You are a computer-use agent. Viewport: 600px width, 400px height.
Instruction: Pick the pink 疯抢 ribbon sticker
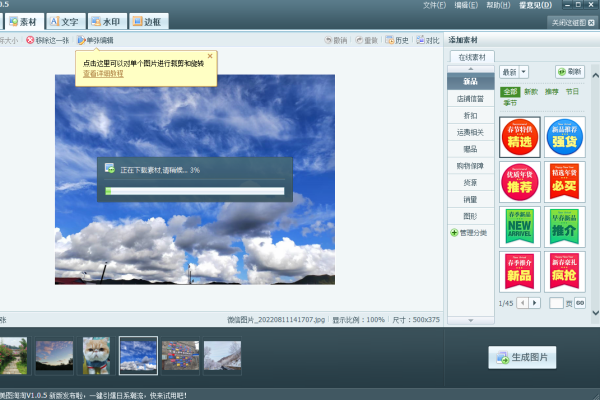coord(564,272)
